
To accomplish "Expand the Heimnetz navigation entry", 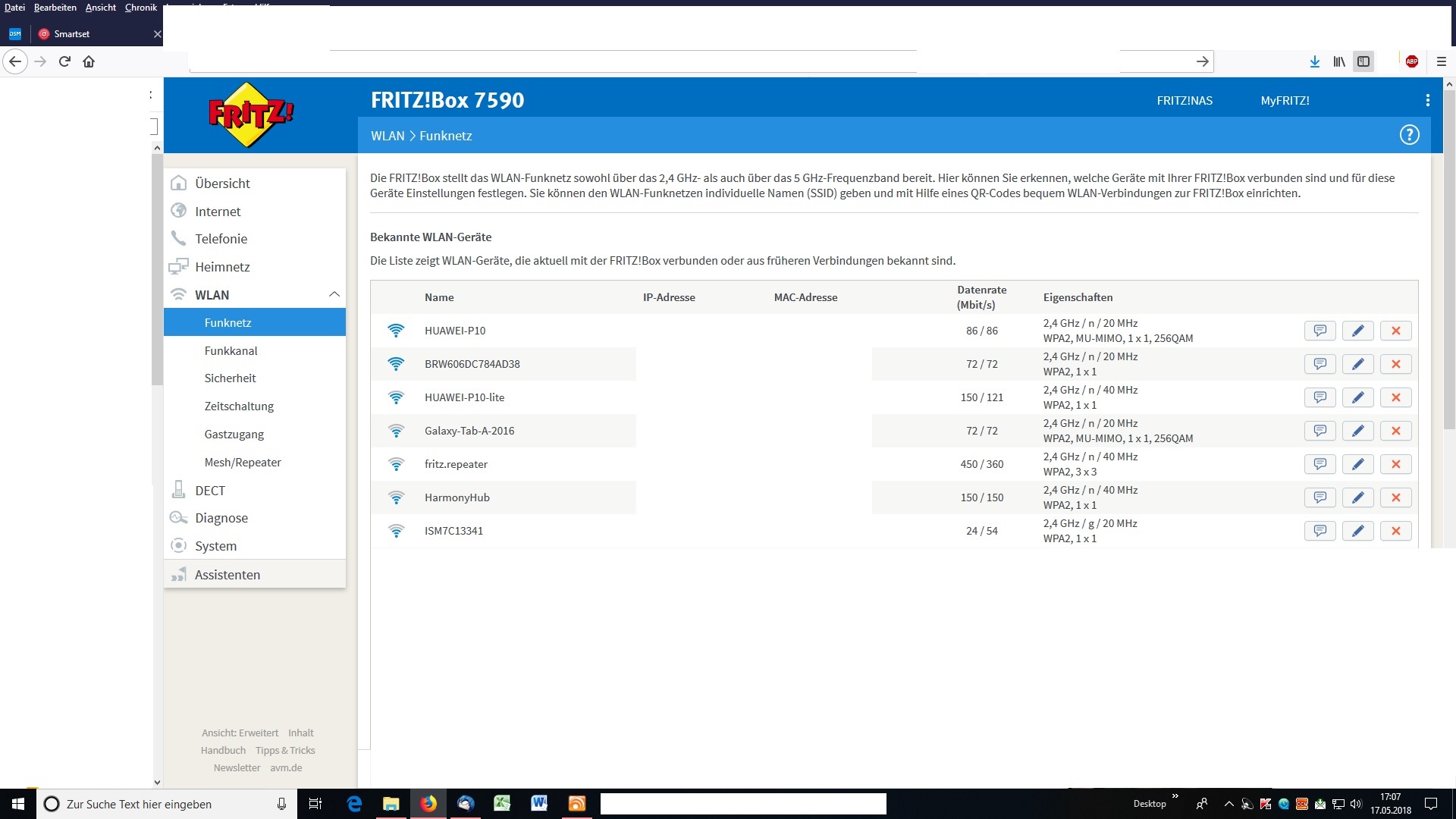I will click(x=222, y=267).
